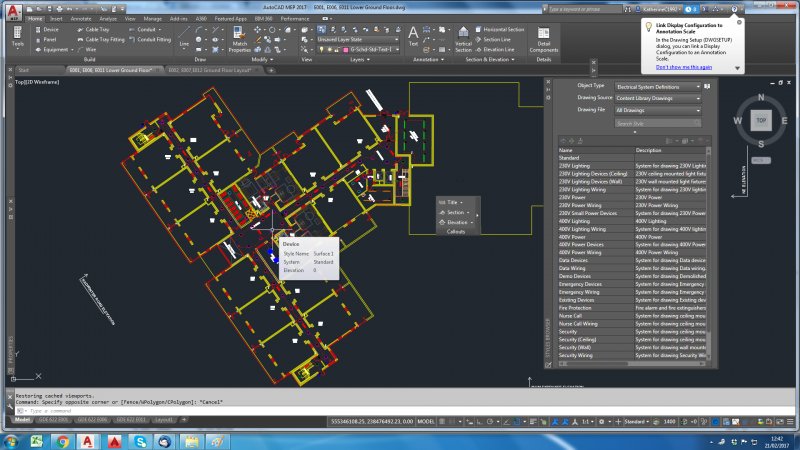Click the TOP face of ViewCube

point(760,120)
